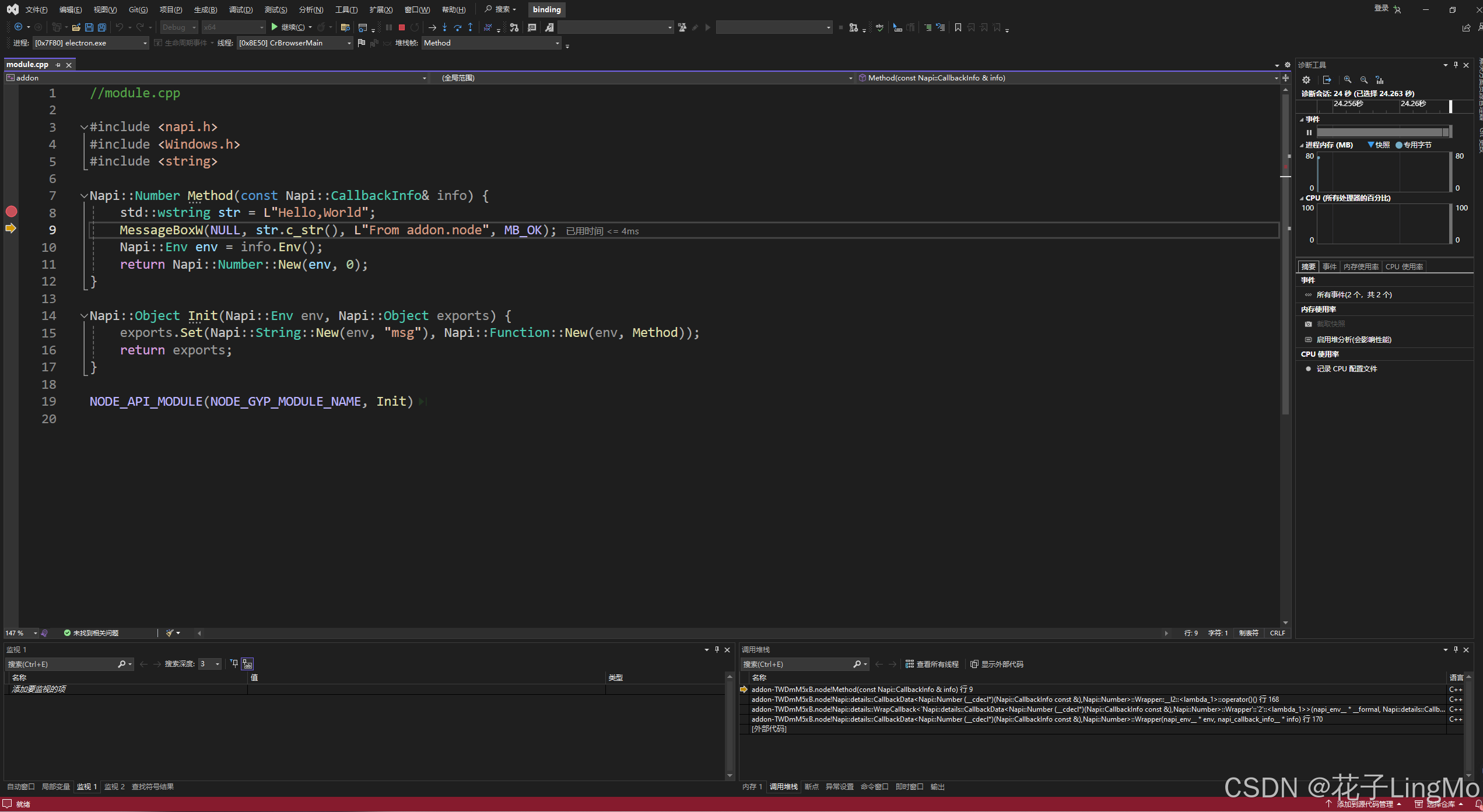Click the Save All toolbar icon
1483x812 pixels.
102,27
